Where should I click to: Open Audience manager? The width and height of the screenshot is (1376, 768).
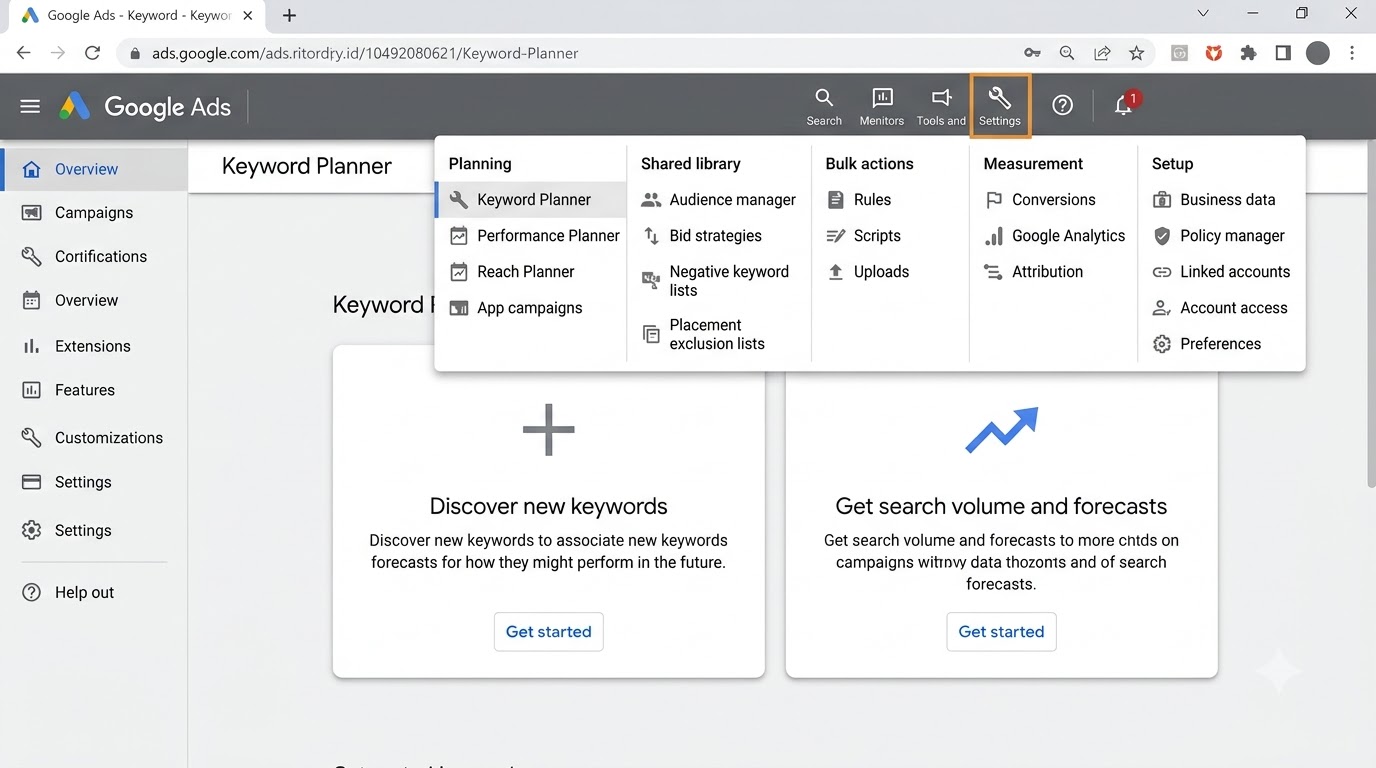719,200
